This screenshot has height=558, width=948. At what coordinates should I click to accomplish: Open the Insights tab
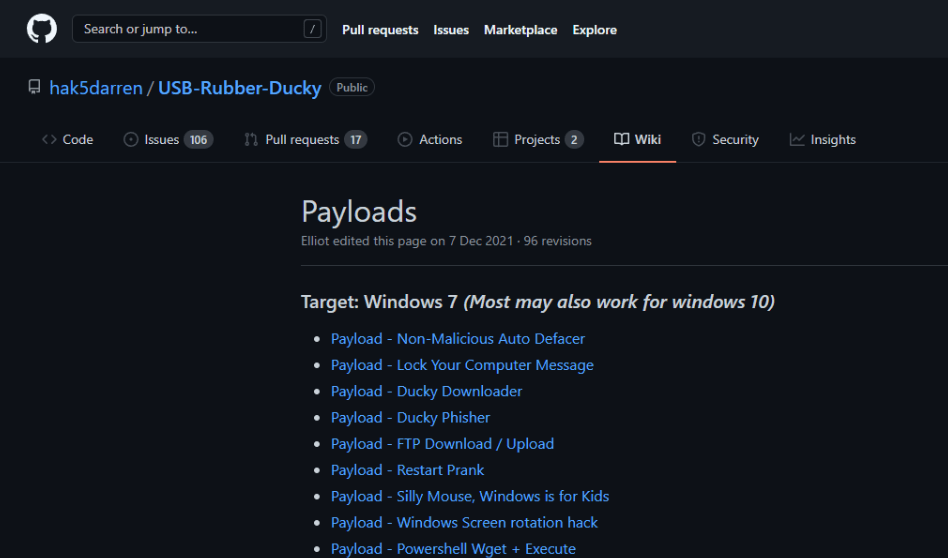(x=833, y=140)
